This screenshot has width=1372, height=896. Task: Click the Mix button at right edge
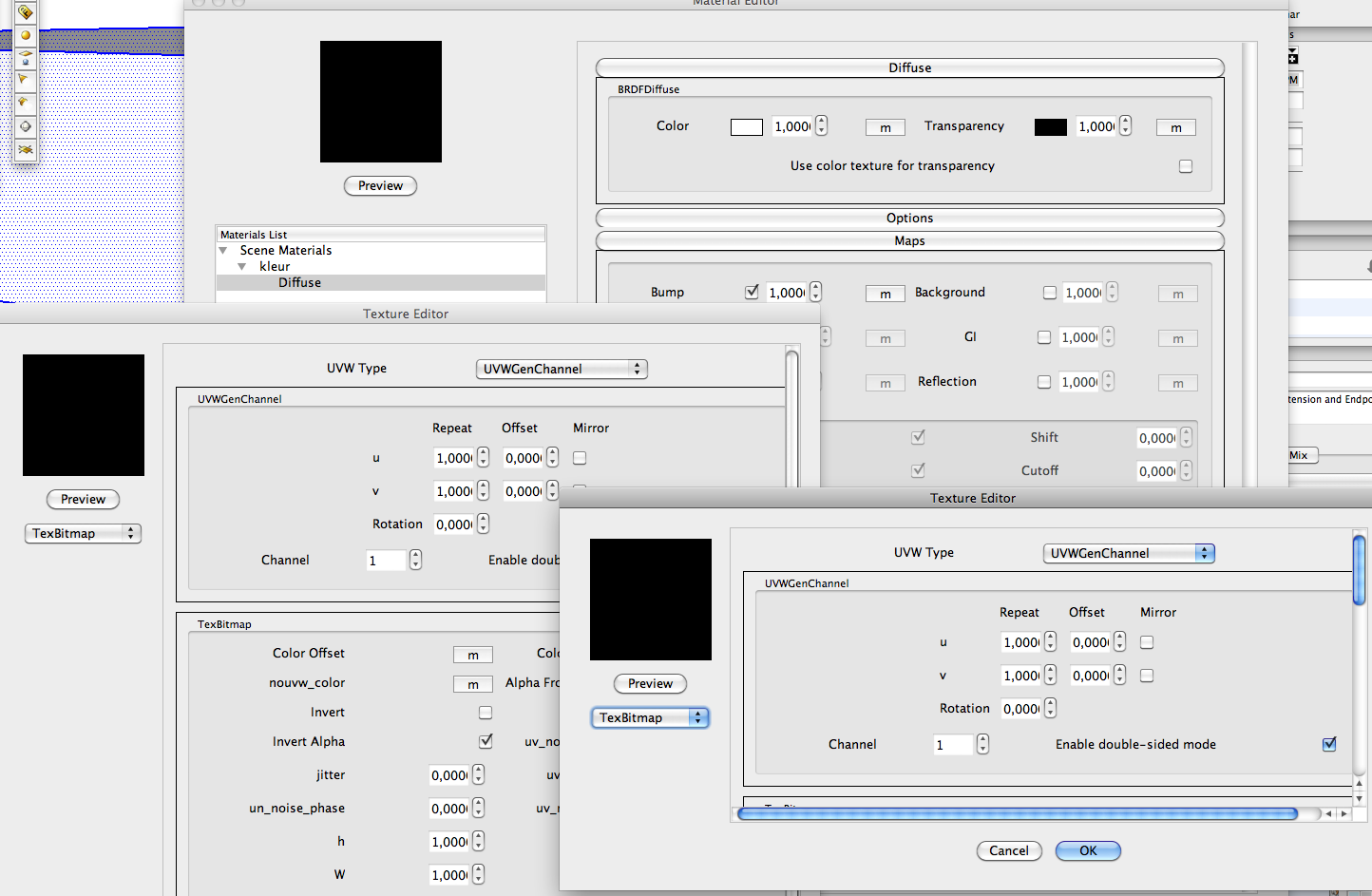click(1303, 455)
